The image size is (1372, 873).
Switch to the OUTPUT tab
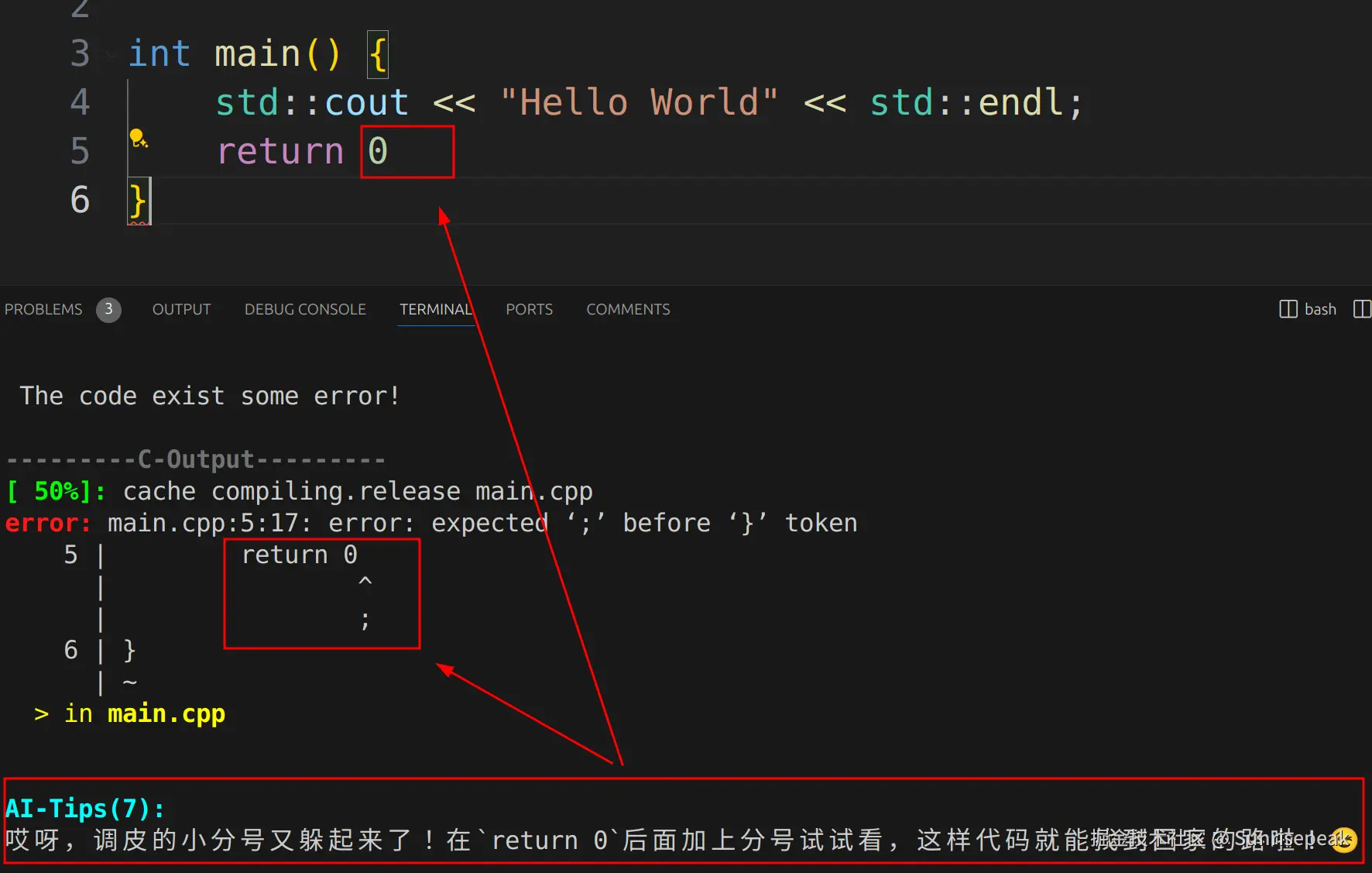coord(181,309)
